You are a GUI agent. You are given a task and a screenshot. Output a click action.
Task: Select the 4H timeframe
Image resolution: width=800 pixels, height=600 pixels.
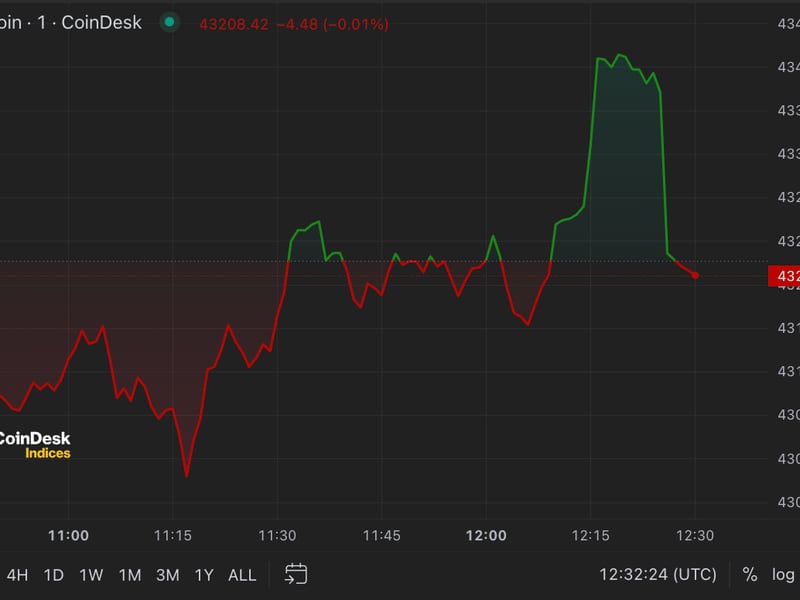[16, 575]
